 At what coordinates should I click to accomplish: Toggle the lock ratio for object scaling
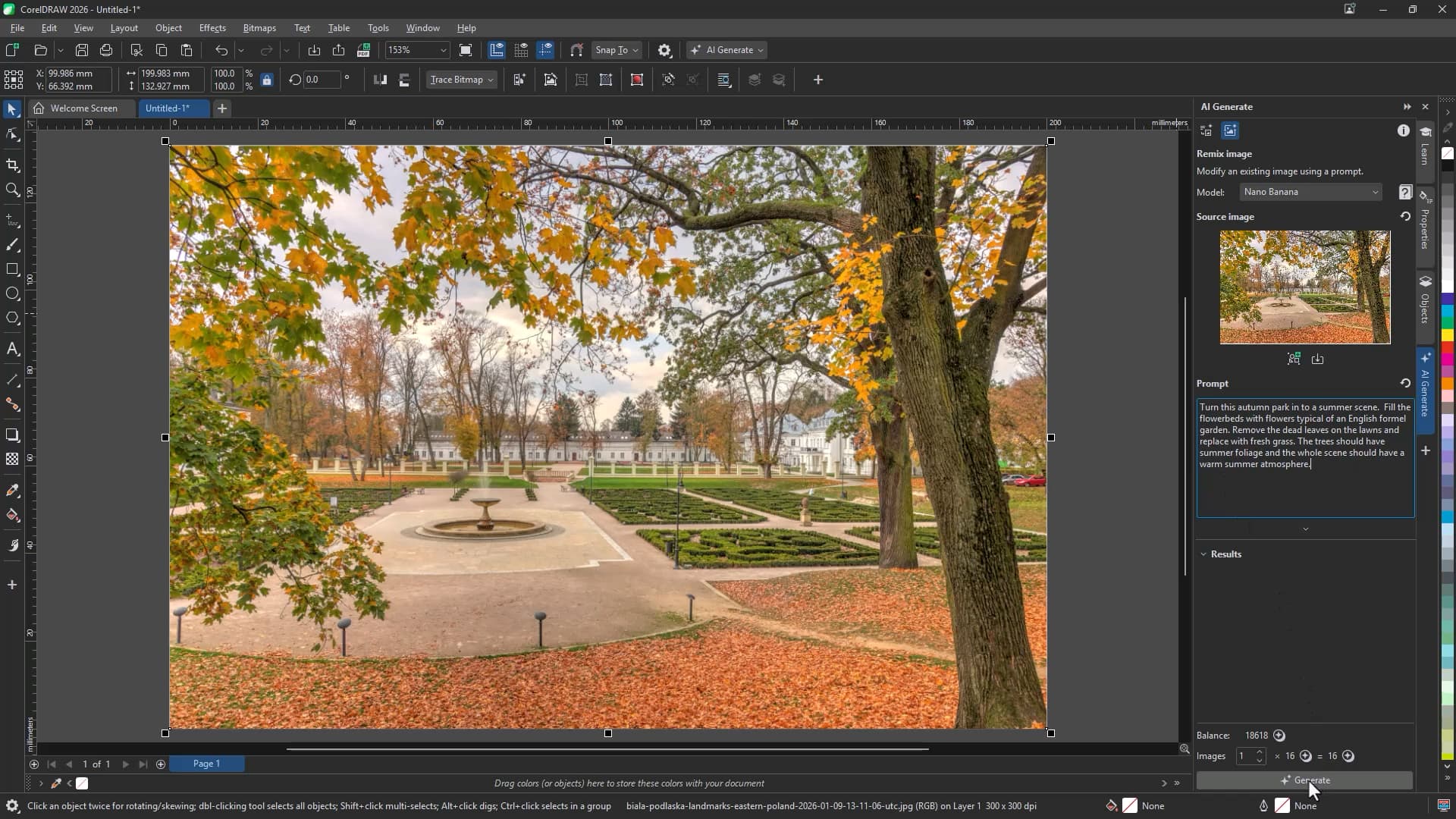pyautogui.click(x=267, y=80)
